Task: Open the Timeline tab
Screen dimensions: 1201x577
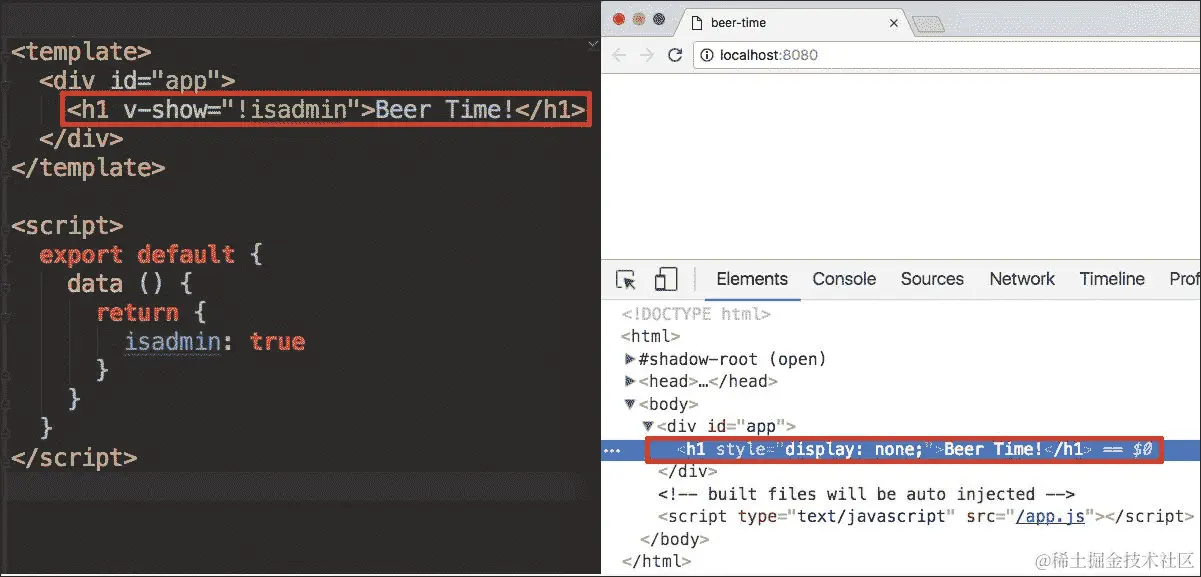Action: 1112,279
